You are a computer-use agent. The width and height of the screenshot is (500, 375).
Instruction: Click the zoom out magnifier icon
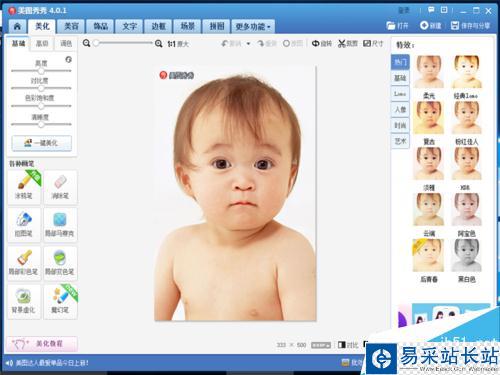click(86, 43)
